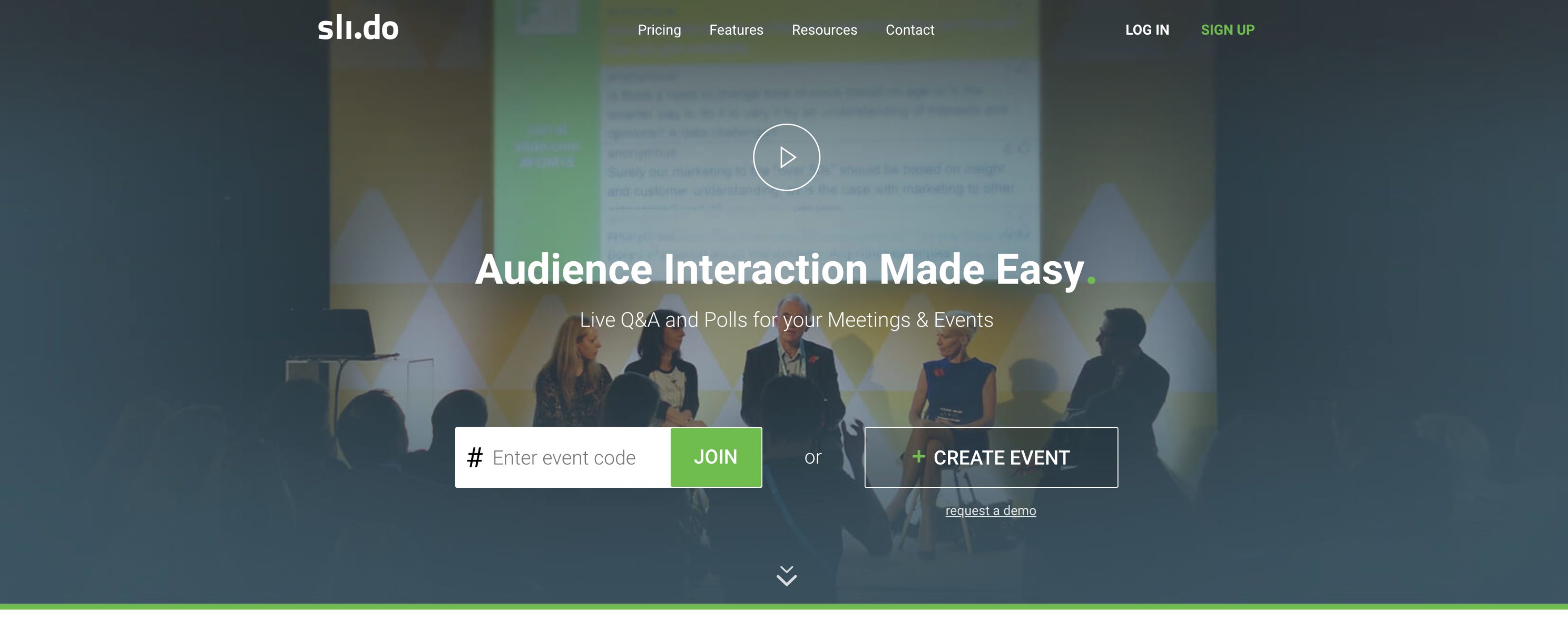
Task: Open the Features menu item
Action: (x=736, y=30)
